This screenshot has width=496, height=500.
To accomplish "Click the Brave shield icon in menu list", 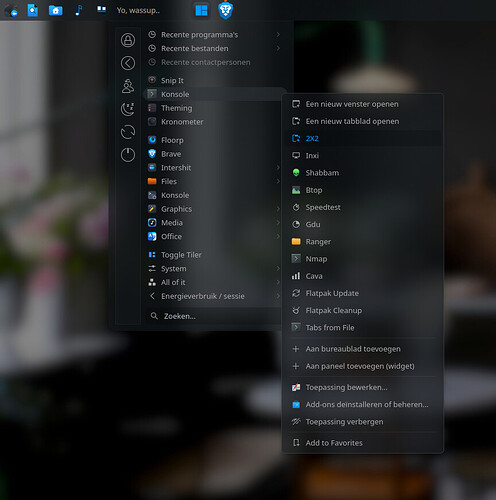I will click(152, 154).
